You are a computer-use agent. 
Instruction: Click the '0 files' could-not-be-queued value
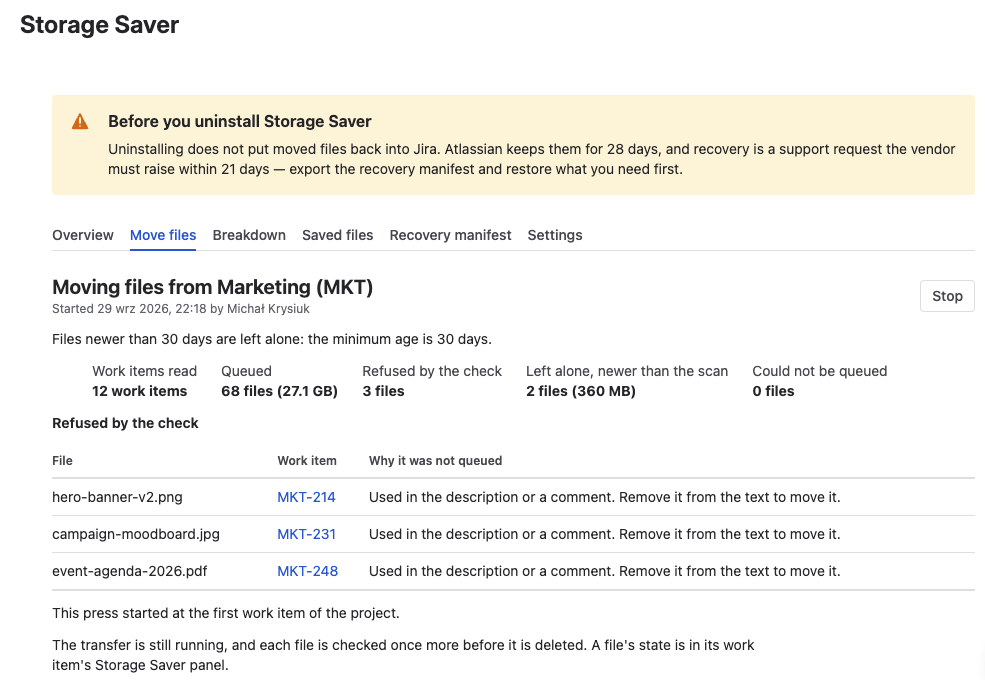[773, 391]
